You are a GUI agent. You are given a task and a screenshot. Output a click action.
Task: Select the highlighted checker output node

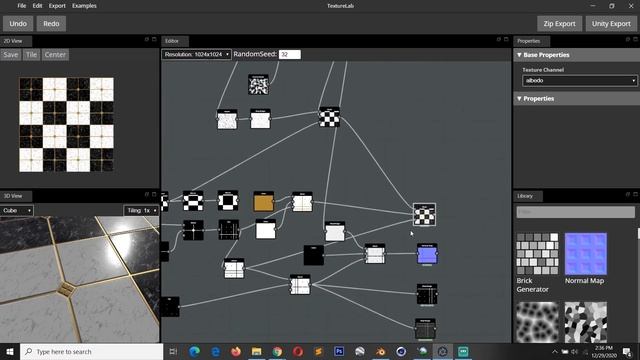pyautogui.click(x=424, y=214)
